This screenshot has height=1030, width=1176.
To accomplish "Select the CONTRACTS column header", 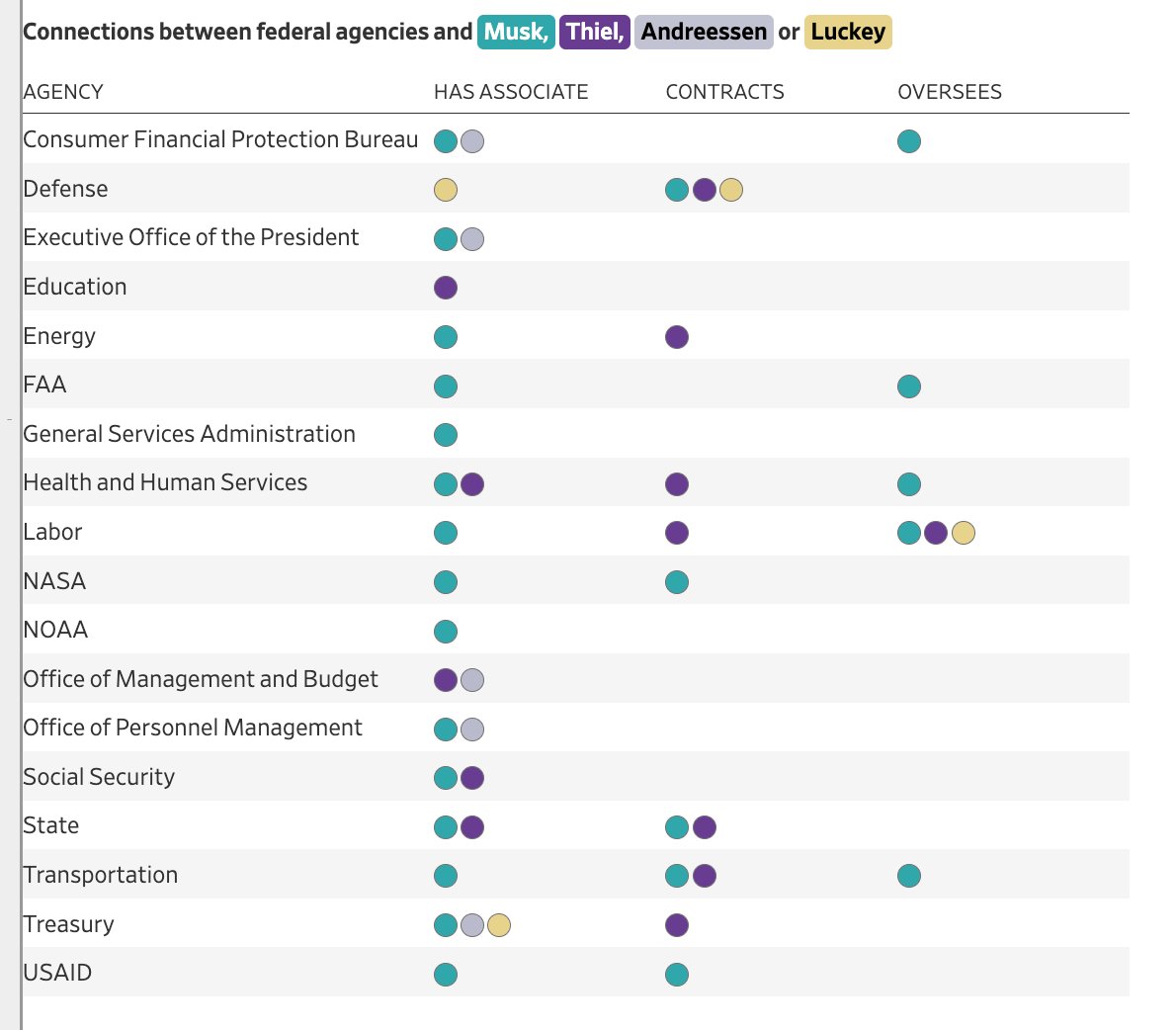I will coord(724,92).
